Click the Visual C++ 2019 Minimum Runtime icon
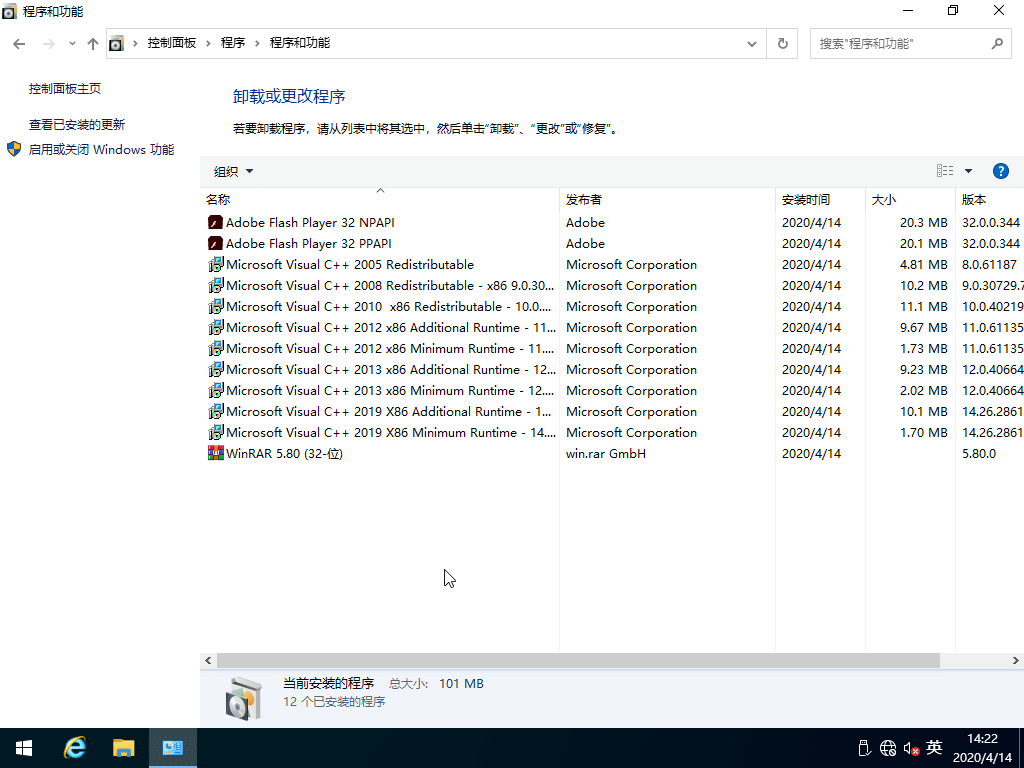This screenshot has width=1024, height=768. click(x=216, y=432)
